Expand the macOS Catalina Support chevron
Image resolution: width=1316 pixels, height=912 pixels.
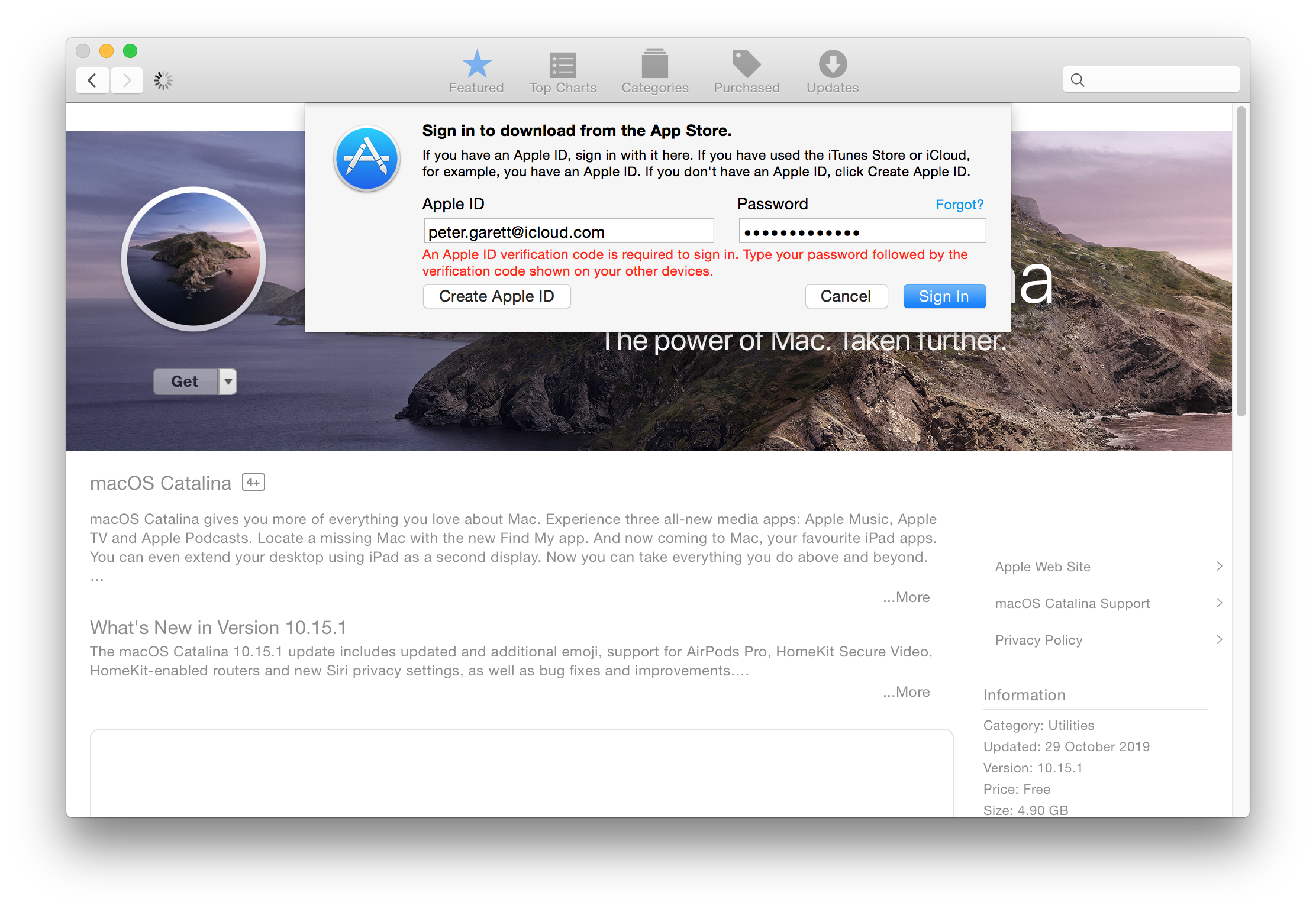pos(1219,603)
